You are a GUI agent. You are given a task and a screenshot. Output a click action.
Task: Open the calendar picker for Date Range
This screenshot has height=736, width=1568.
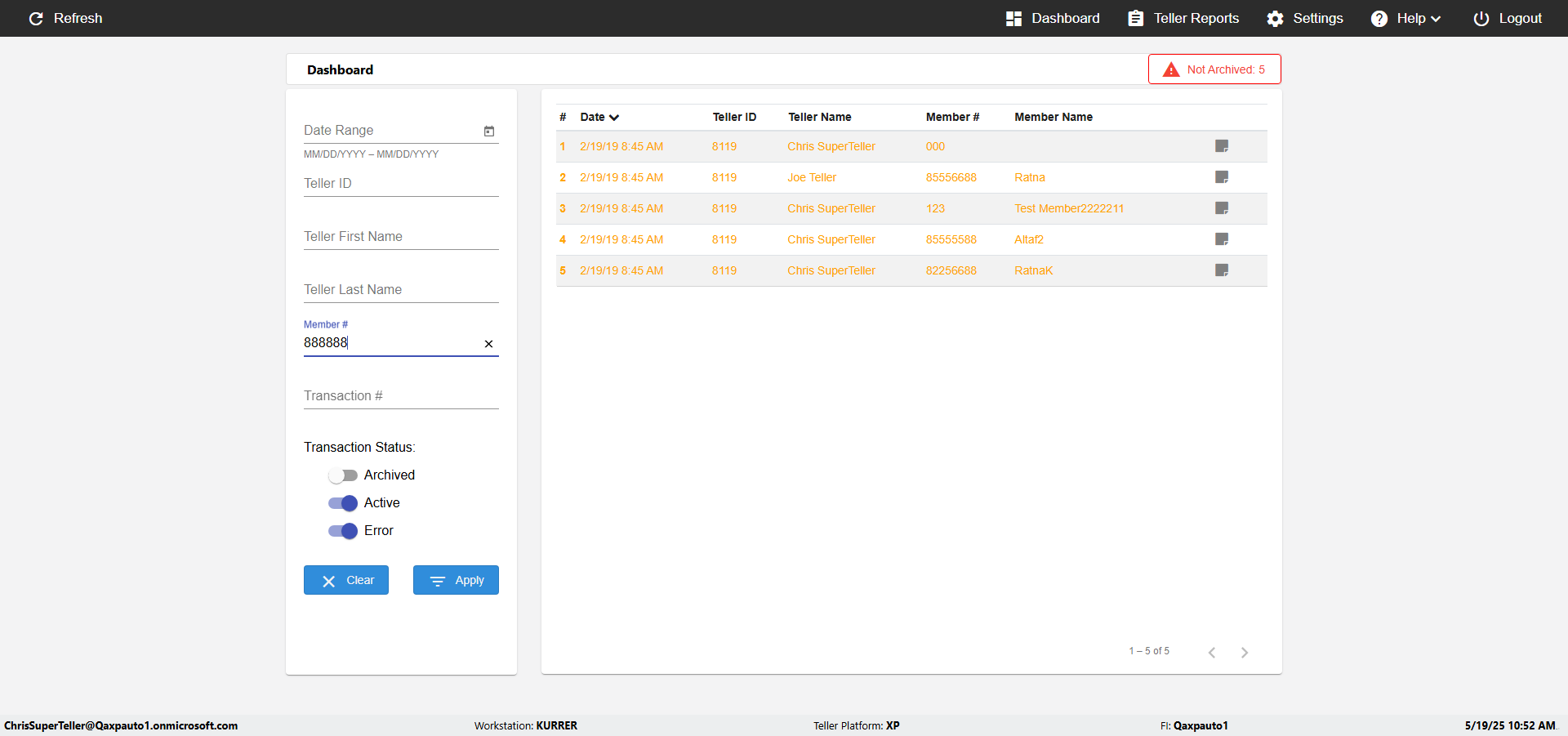click(489, 131)
